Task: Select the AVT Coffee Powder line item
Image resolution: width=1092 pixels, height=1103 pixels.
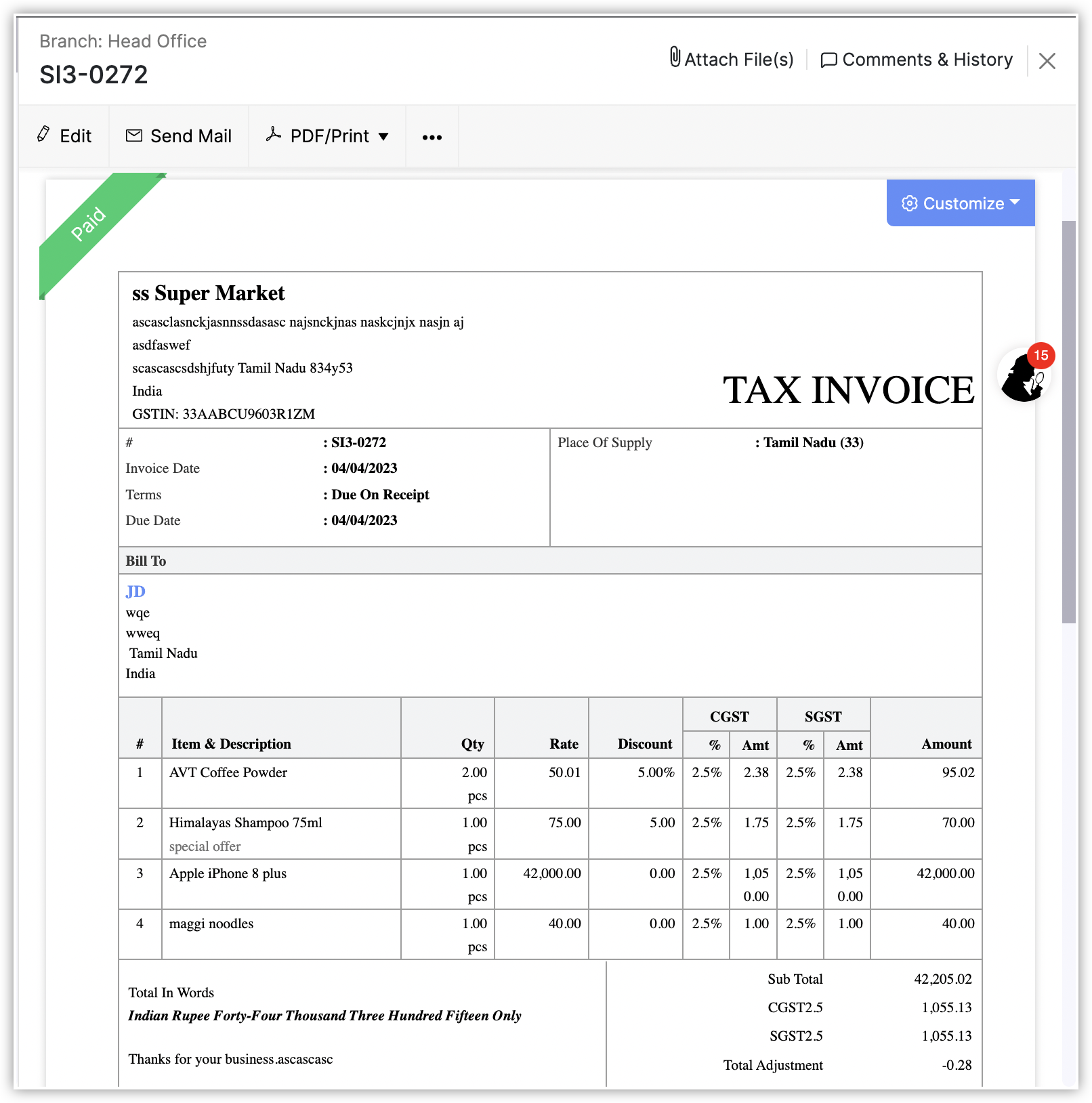Action: coord(228,772)
